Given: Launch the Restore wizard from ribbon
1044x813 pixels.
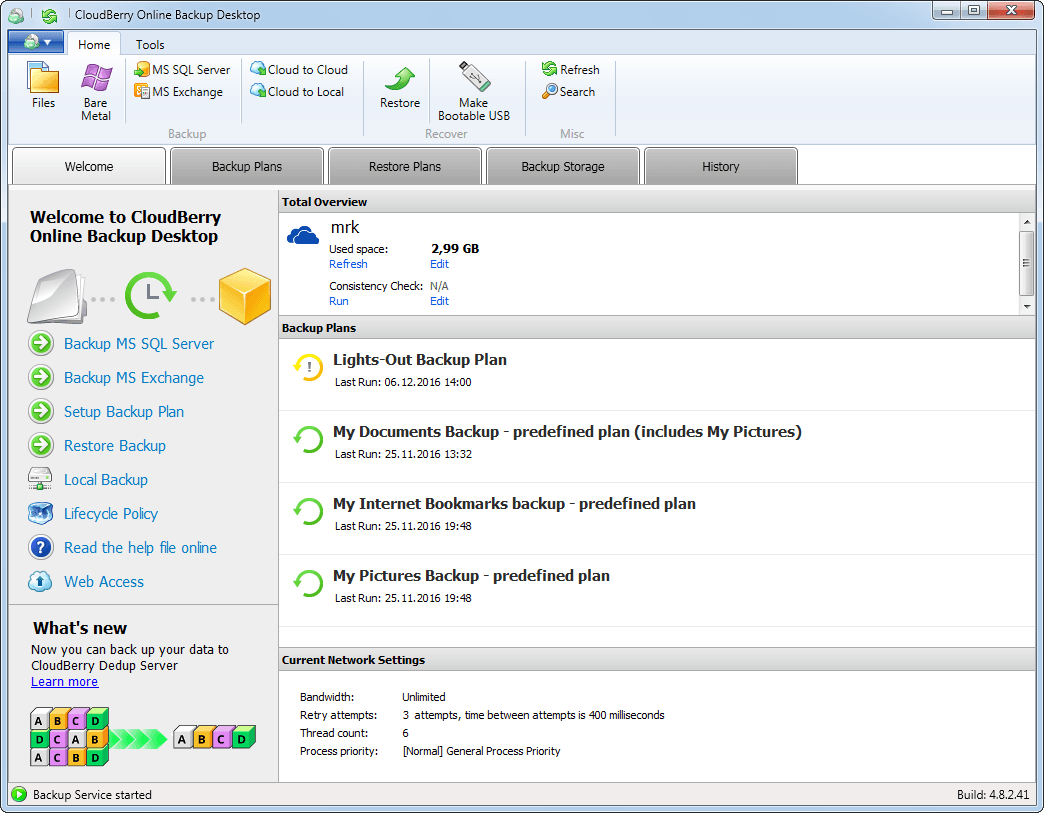Looking at the screenshot, I should click(399, 87).
